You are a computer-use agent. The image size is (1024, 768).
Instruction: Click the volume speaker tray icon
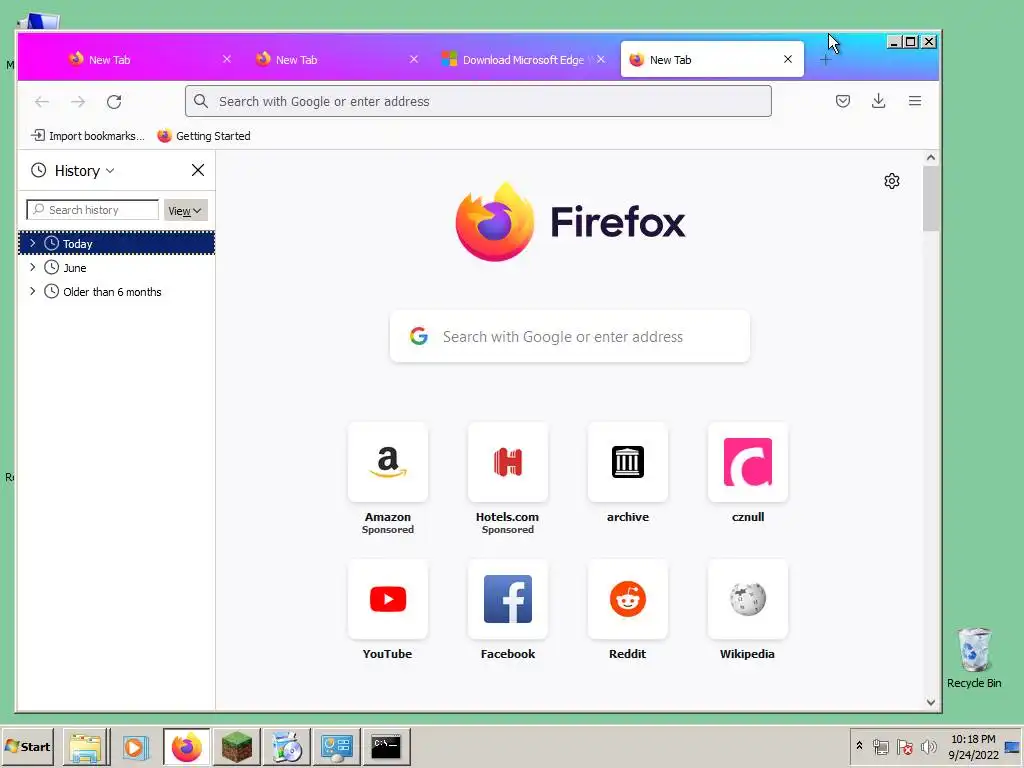(x=928, y=746)
